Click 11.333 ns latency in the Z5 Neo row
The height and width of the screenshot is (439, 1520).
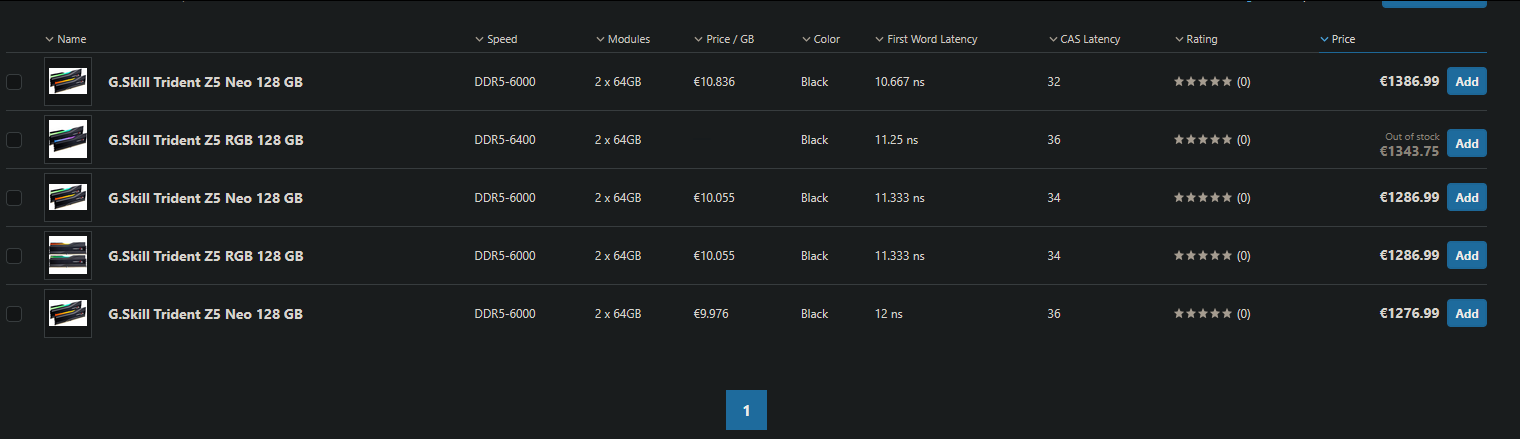point(900,198)
